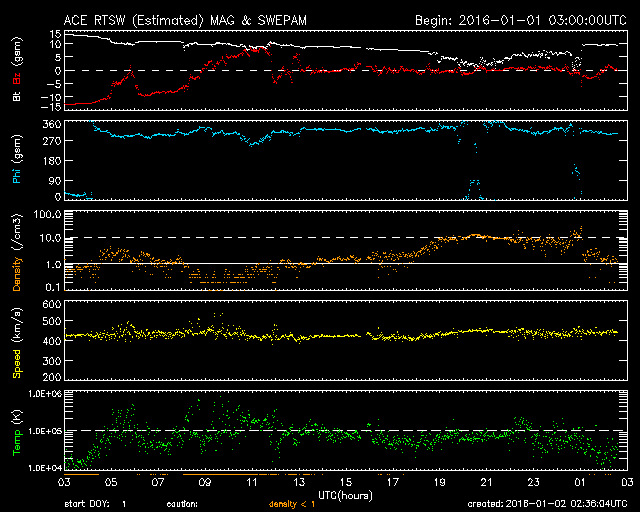Click the '-10' tick on the Bt/Bz axis
This screenshot has width=640, height=512.
(51, 97)
